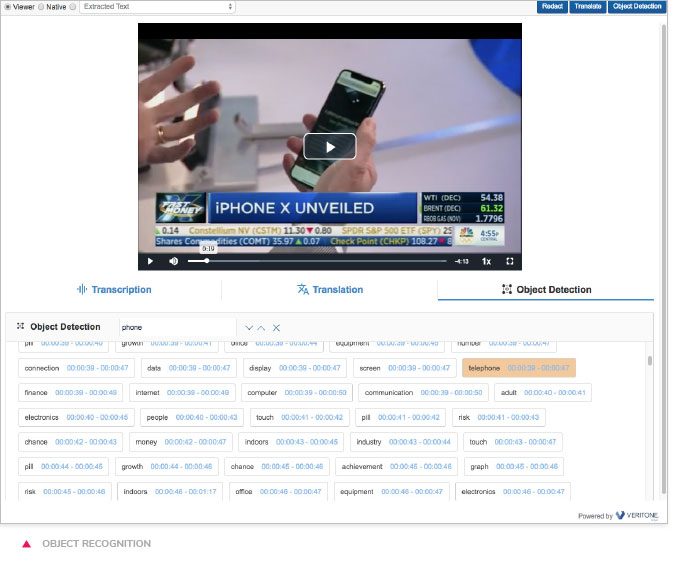Click electronics tag timed 00:00:40 - 00:00:45
The width and height of the screenshot is (700, 569).
pos(76,417)
